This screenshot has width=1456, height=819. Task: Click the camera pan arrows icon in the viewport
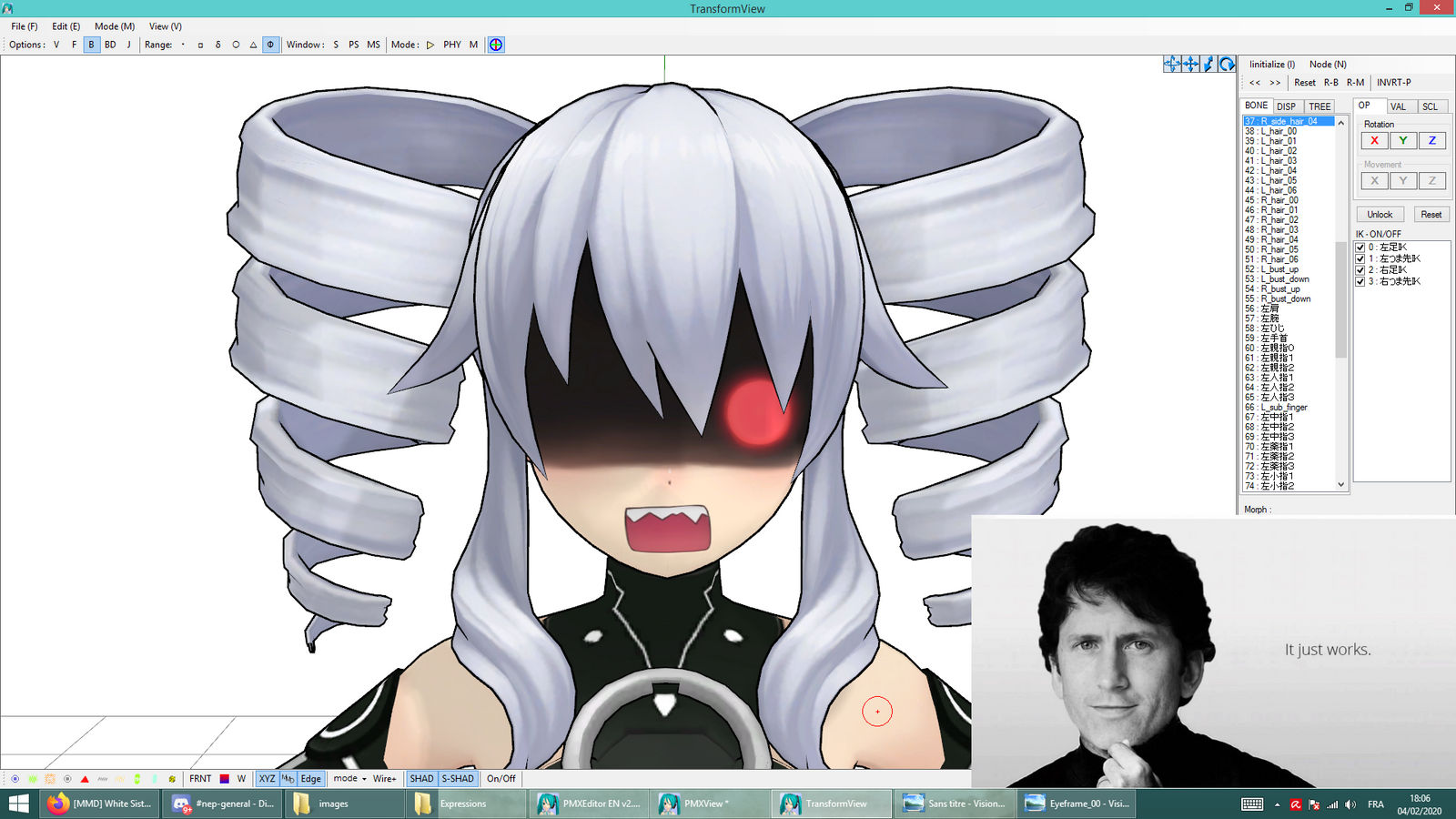coord(1190,64)
